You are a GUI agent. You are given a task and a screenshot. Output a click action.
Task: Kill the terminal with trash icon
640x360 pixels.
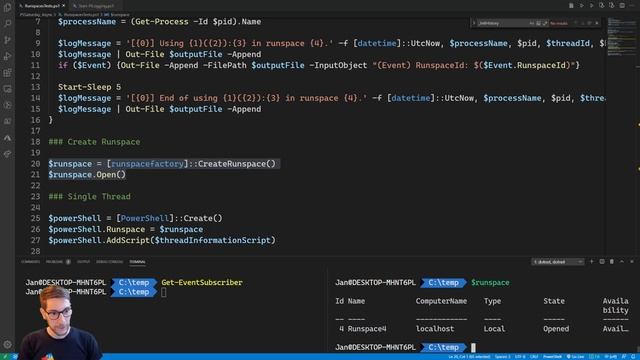pos(611,262)
